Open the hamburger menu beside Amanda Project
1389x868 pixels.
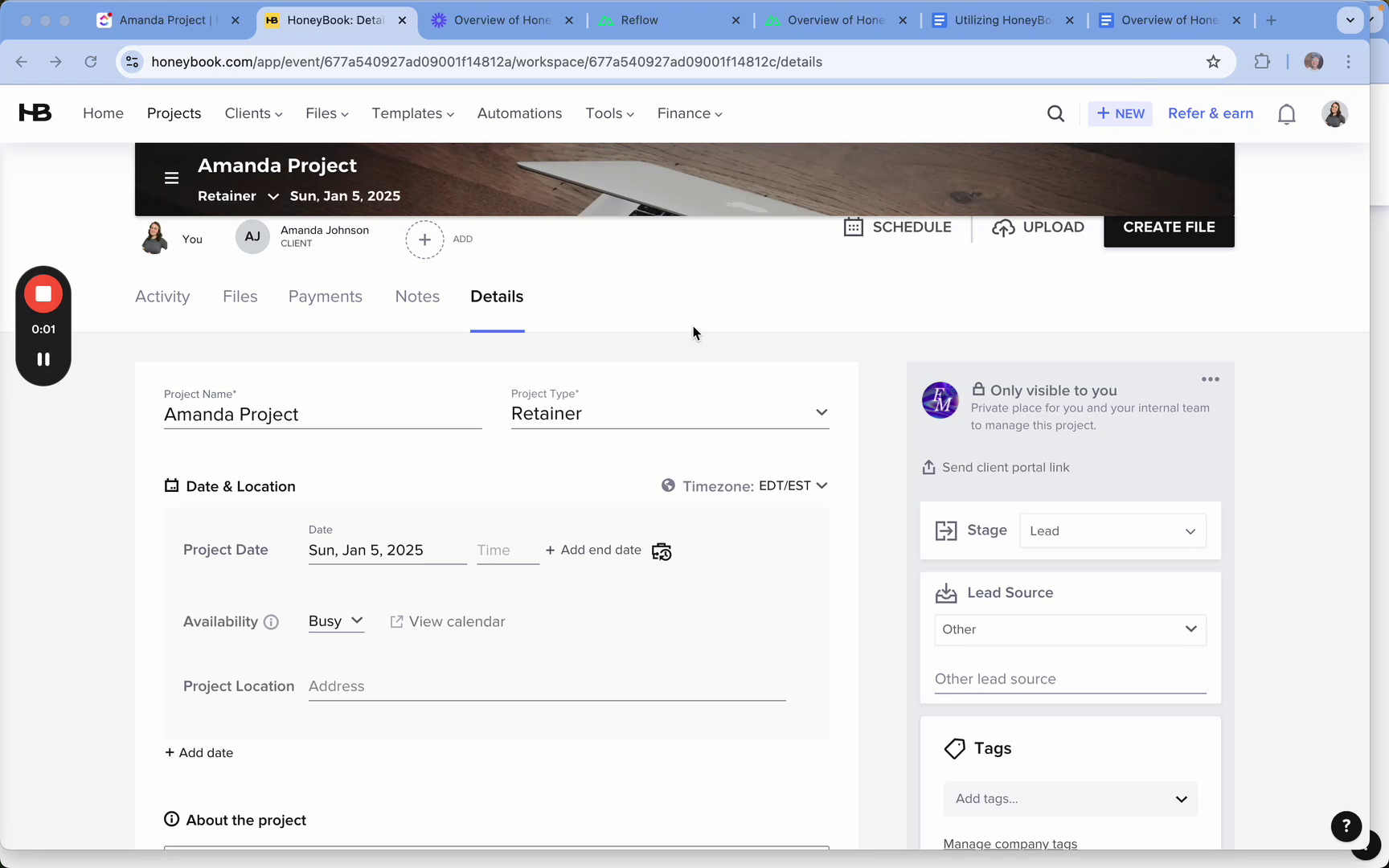(171, 178)
